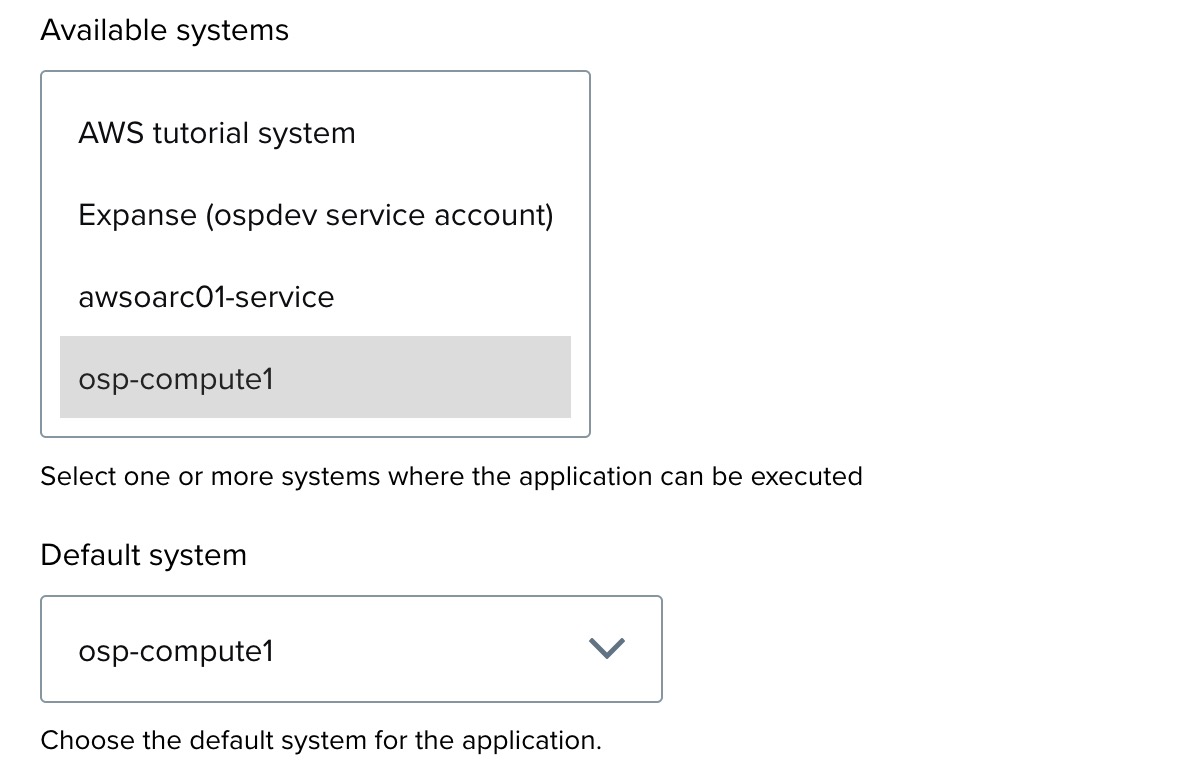Click helper text about selecting systems
Screen dimensions: 1194x776
click(x=451, y=476)
